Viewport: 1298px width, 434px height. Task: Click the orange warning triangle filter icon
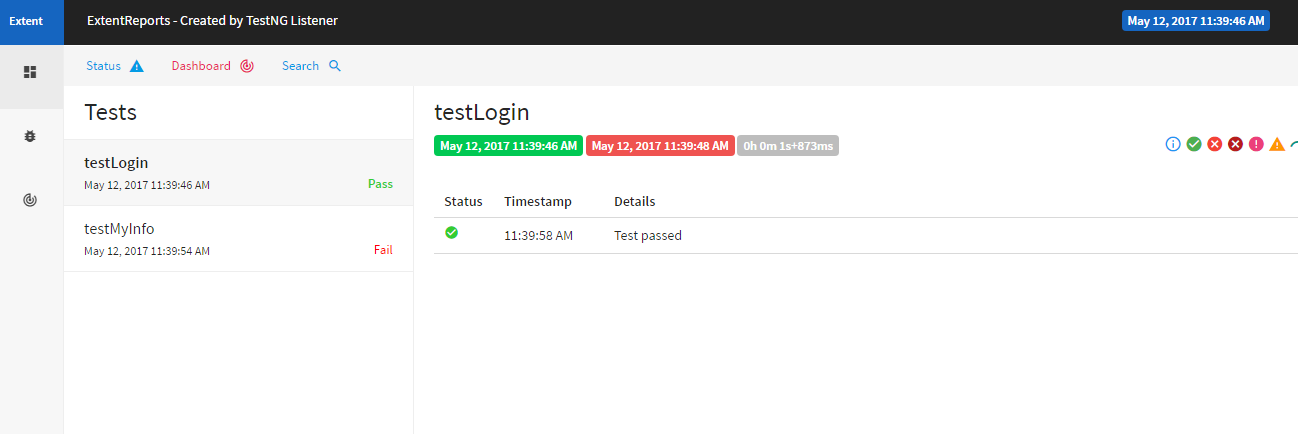pyautogui.click(x=1277, y=144)
